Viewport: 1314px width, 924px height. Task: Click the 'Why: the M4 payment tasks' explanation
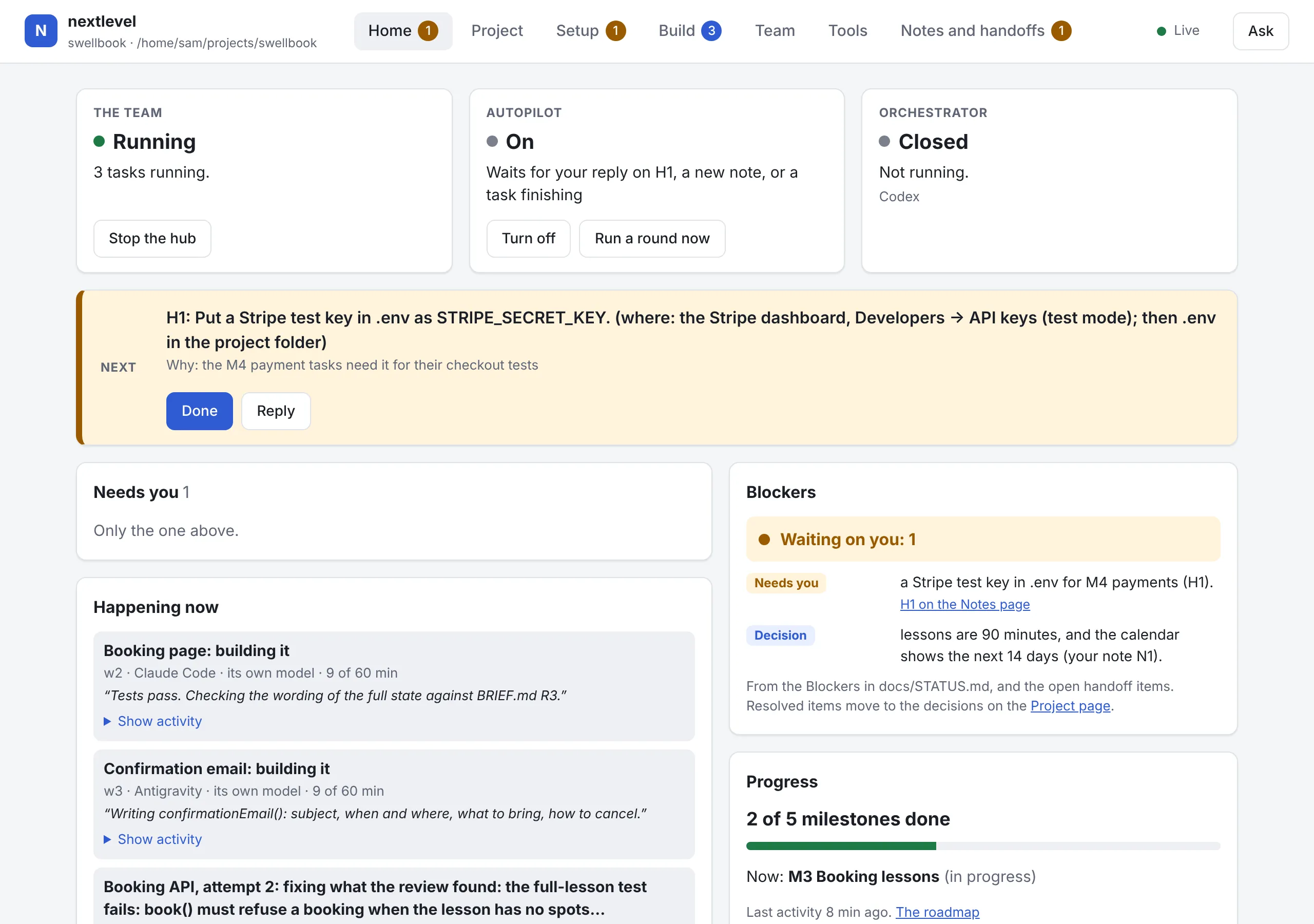tap(352, 365)
